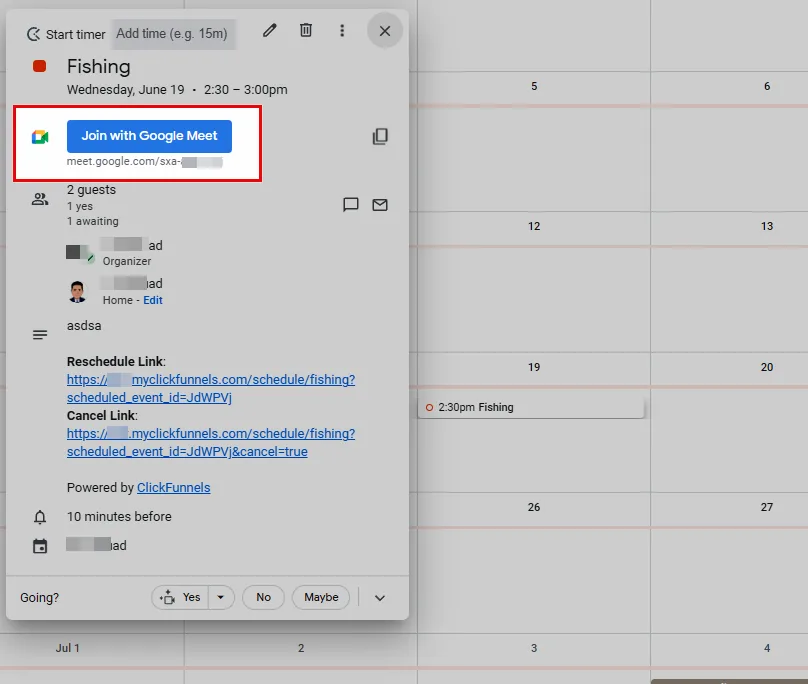Click the red event color square
Image resolution: width=808 pixels, height=684 pixels.
40,66
